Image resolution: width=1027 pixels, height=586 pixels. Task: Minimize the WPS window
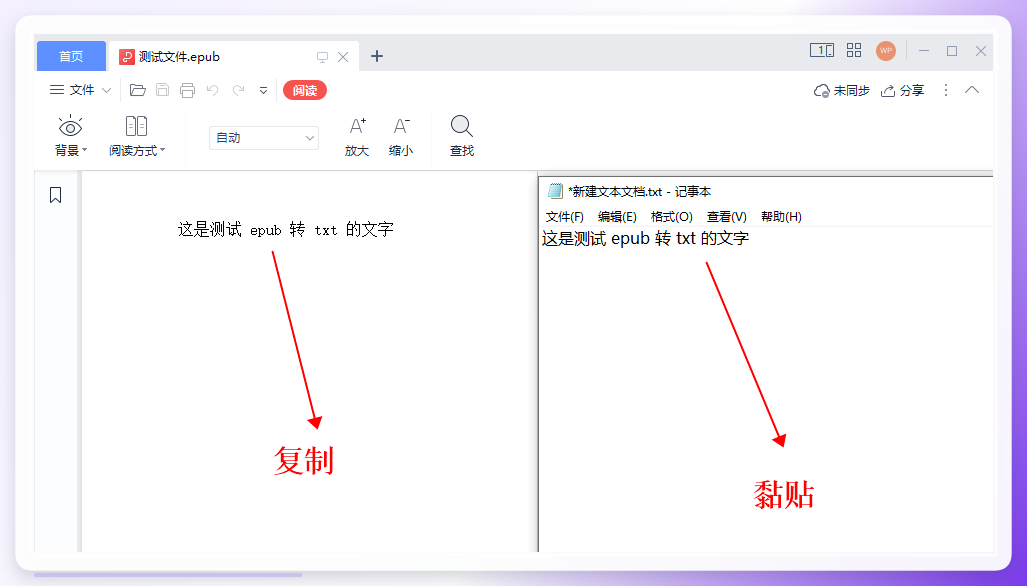coord(924,51)
